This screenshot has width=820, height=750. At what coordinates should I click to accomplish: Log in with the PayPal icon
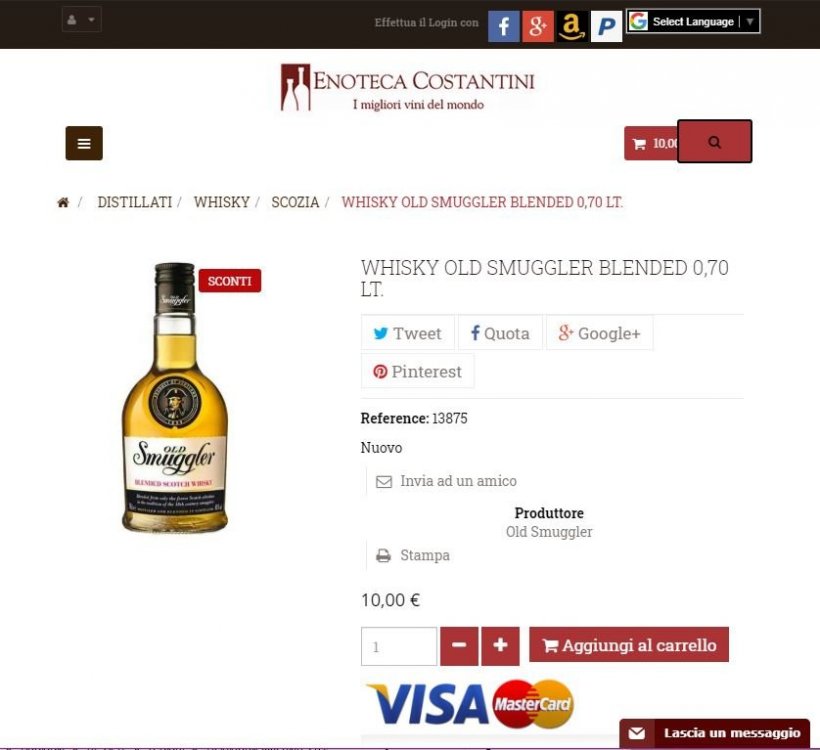coord(606,26)
